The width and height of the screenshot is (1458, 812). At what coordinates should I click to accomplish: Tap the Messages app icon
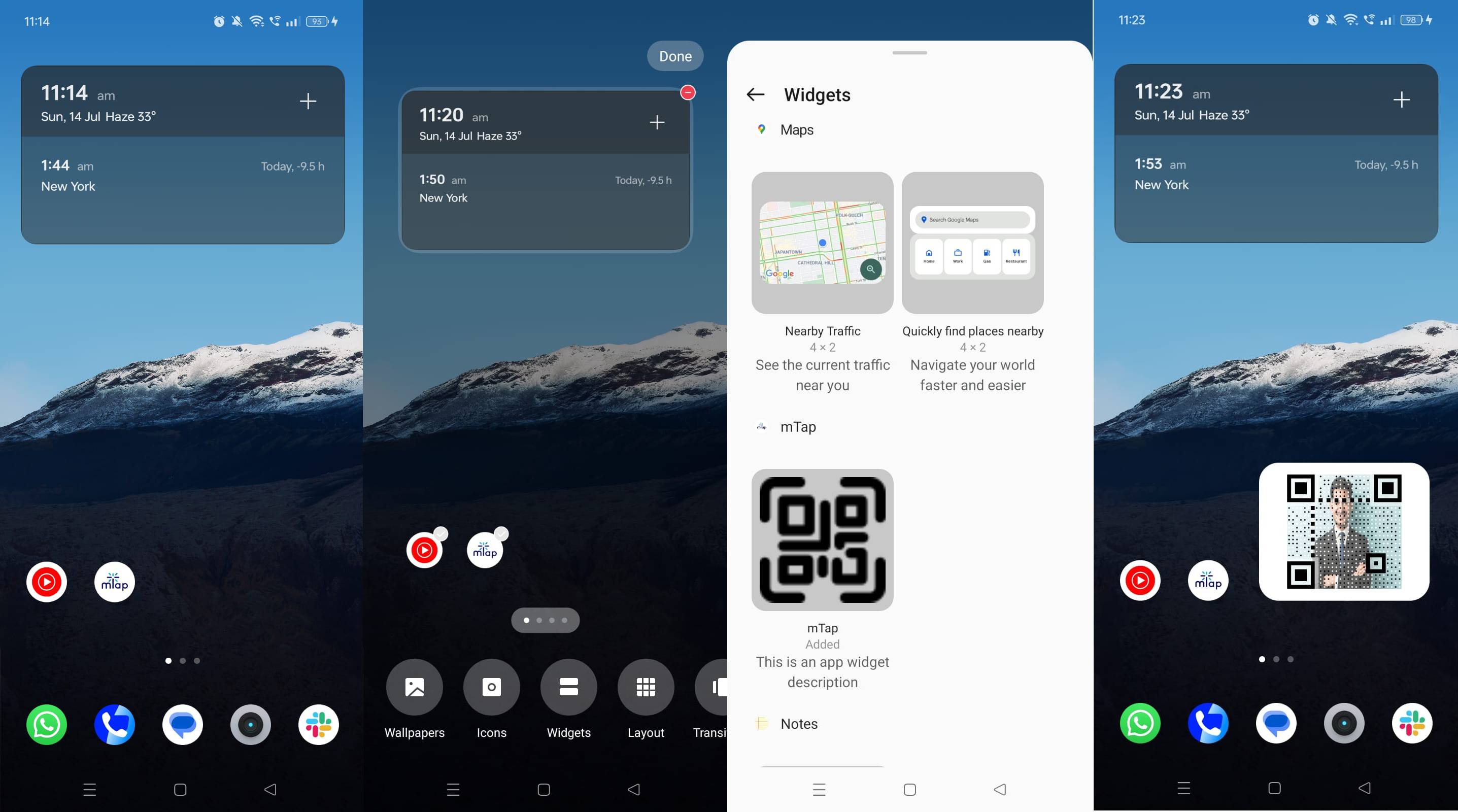point(182,723)
